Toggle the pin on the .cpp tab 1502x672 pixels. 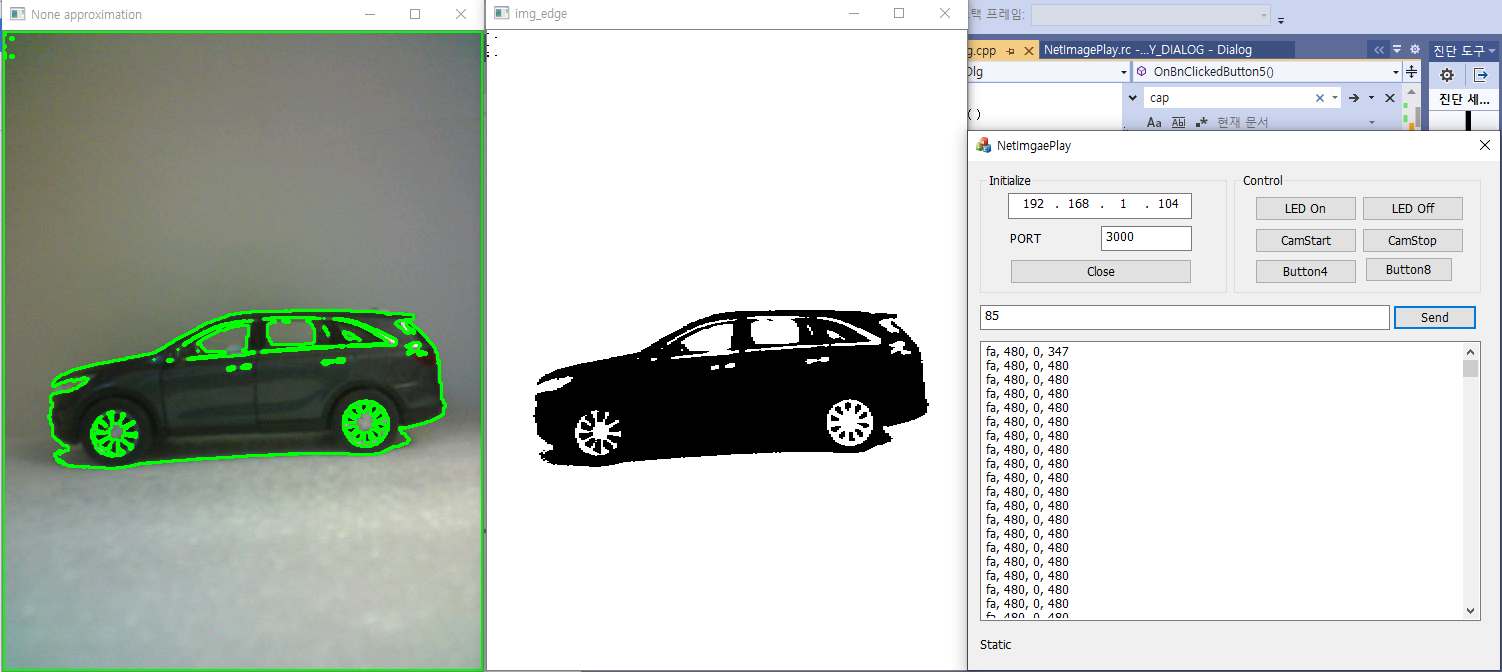click(x=1010, y=49)
